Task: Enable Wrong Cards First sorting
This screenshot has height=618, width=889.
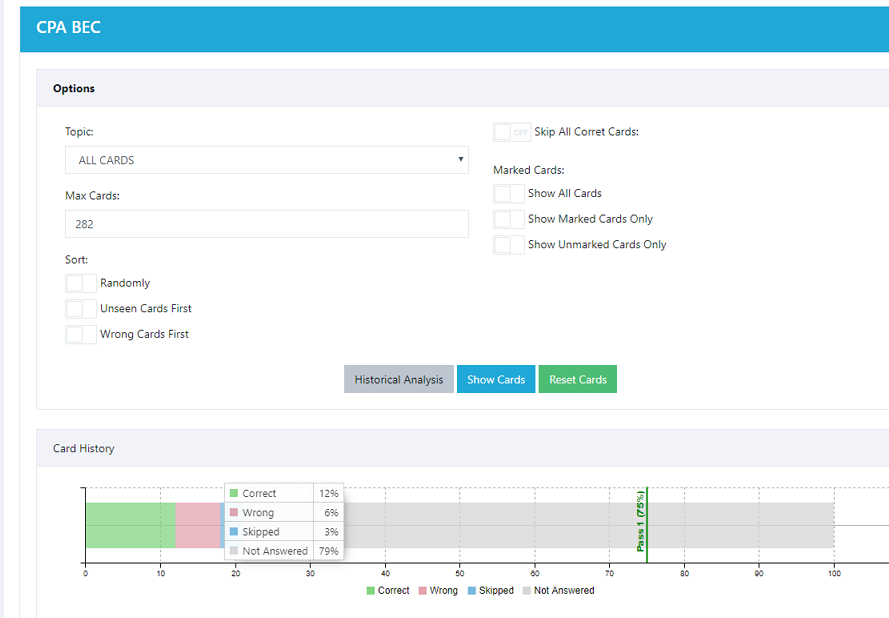Action: tap(81, 335)
